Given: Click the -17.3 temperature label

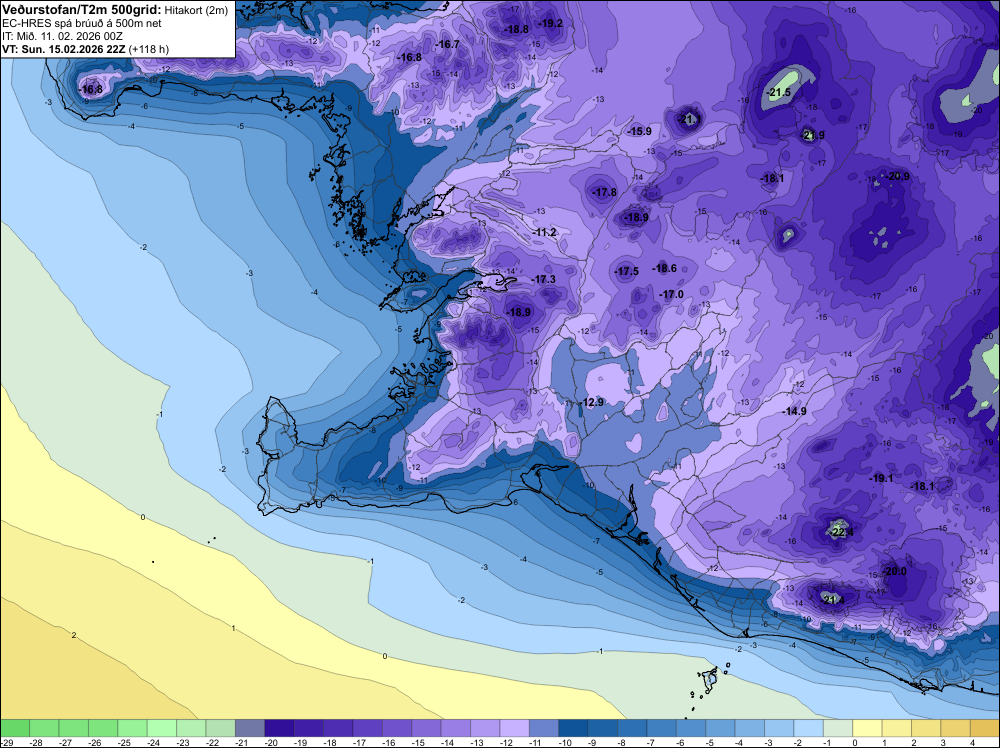Looking at the screenshot, I should point(543,280).
